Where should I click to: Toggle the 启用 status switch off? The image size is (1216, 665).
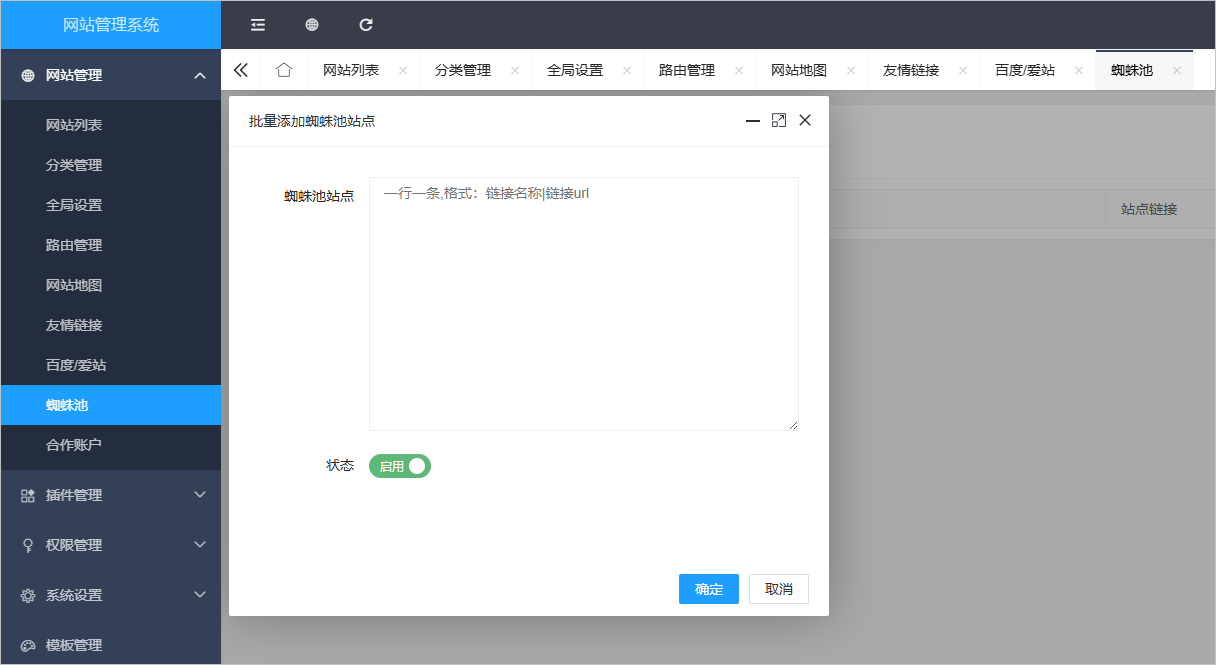[x=400, y=466]
